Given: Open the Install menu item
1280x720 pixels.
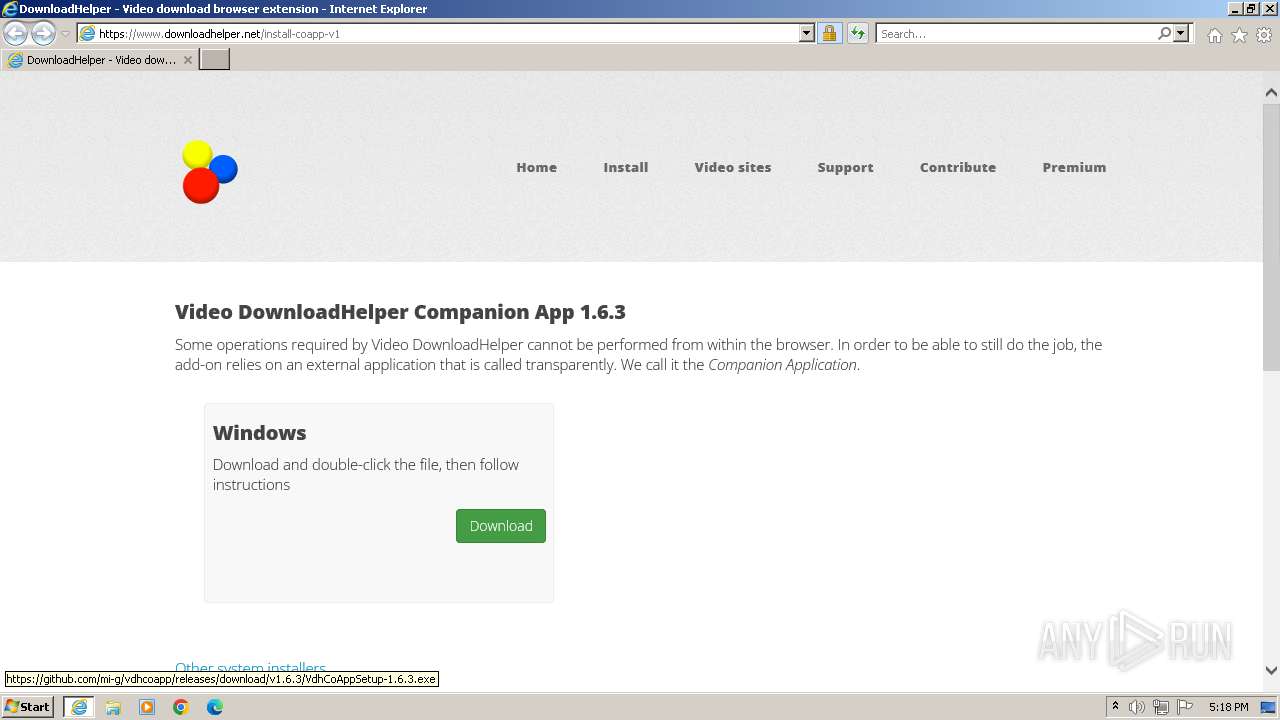Looking at the screenshot, I should (x=625, y=167).
